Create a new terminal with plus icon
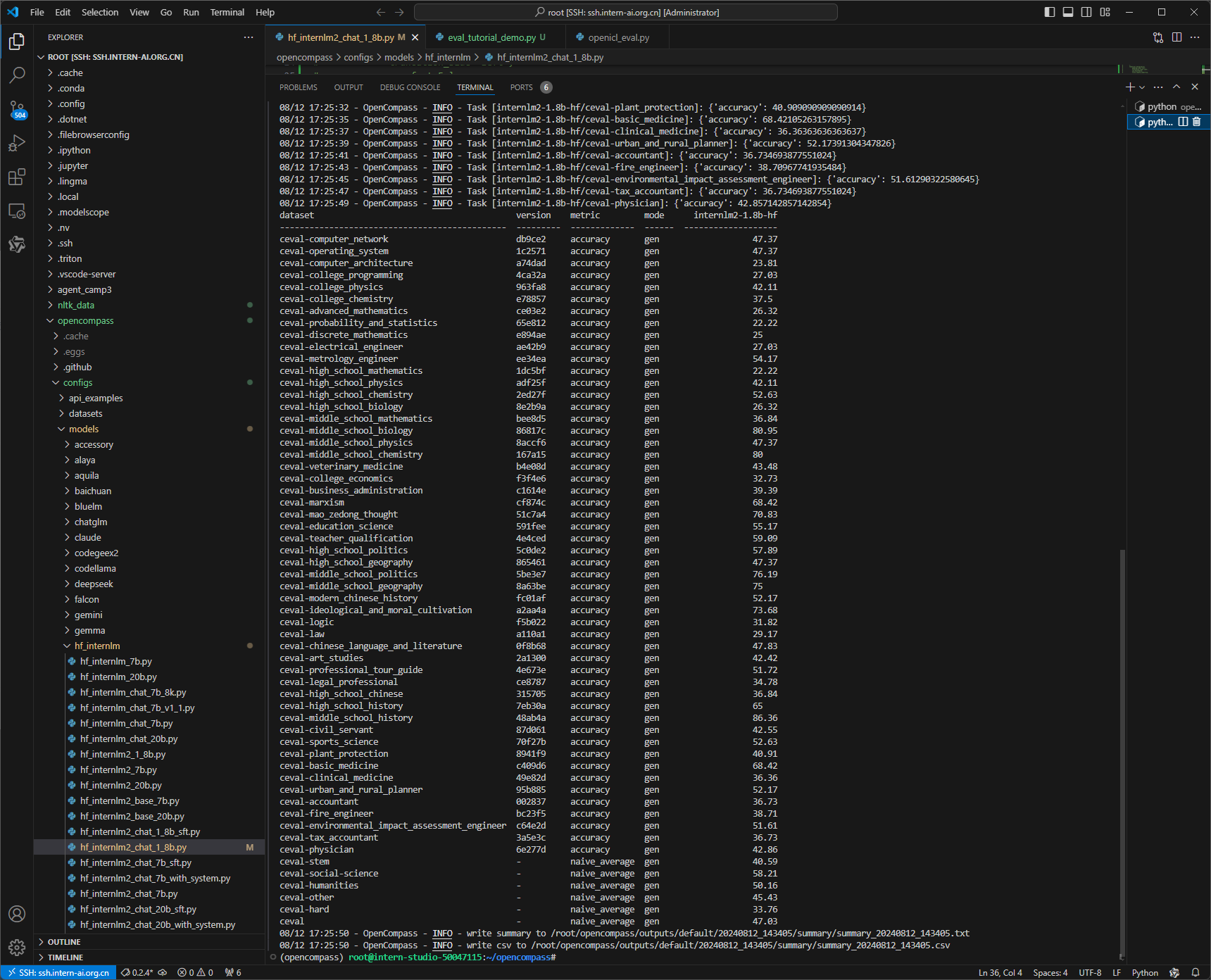Image resolution: width=1211 pixels, height=980 pixels. coord(1130,87)
